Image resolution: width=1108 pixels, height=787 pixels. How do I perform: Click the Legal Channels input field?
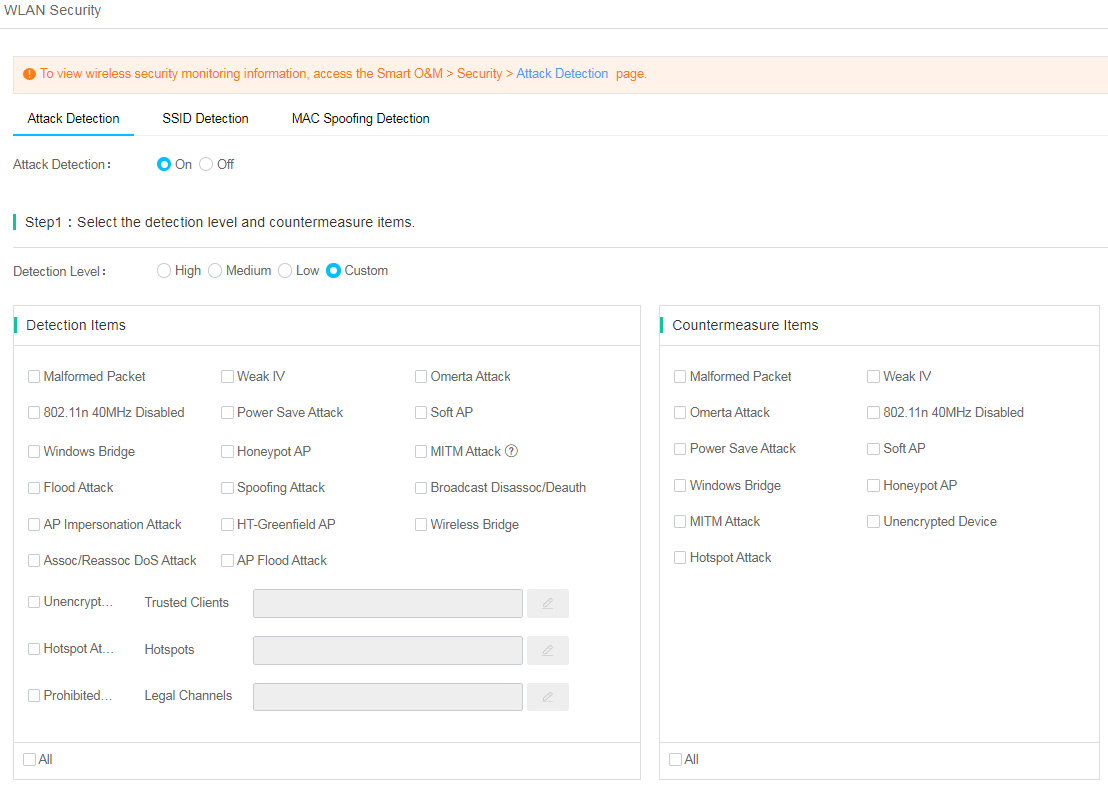(x=388, y=697)
